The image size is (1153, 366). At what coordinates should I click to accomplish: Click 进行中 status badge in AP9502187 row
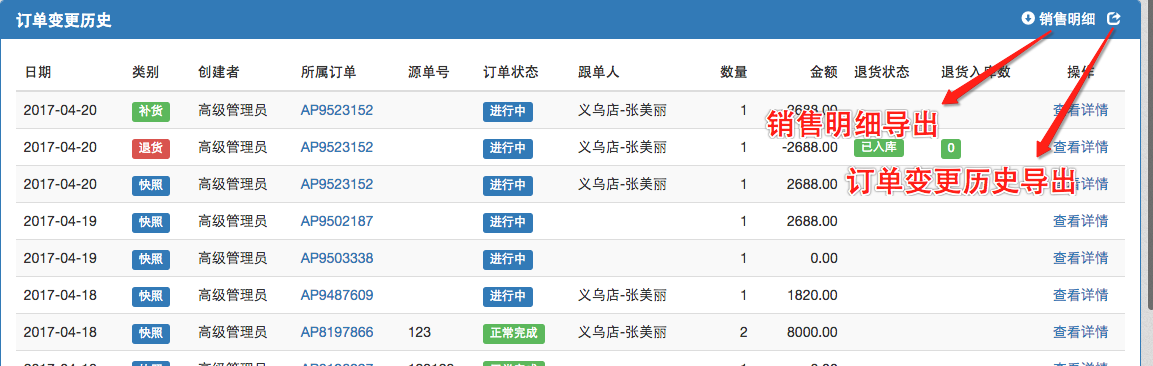click(507, 222)
